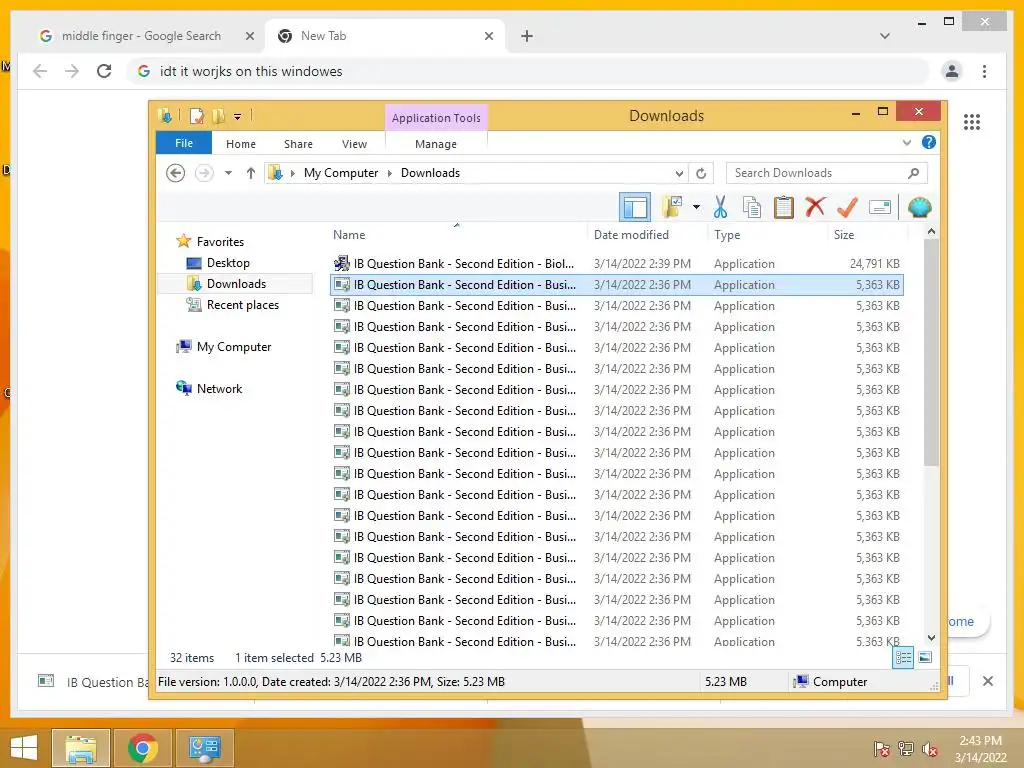Close the Chrome downloads bar

(x=988, y=681)
